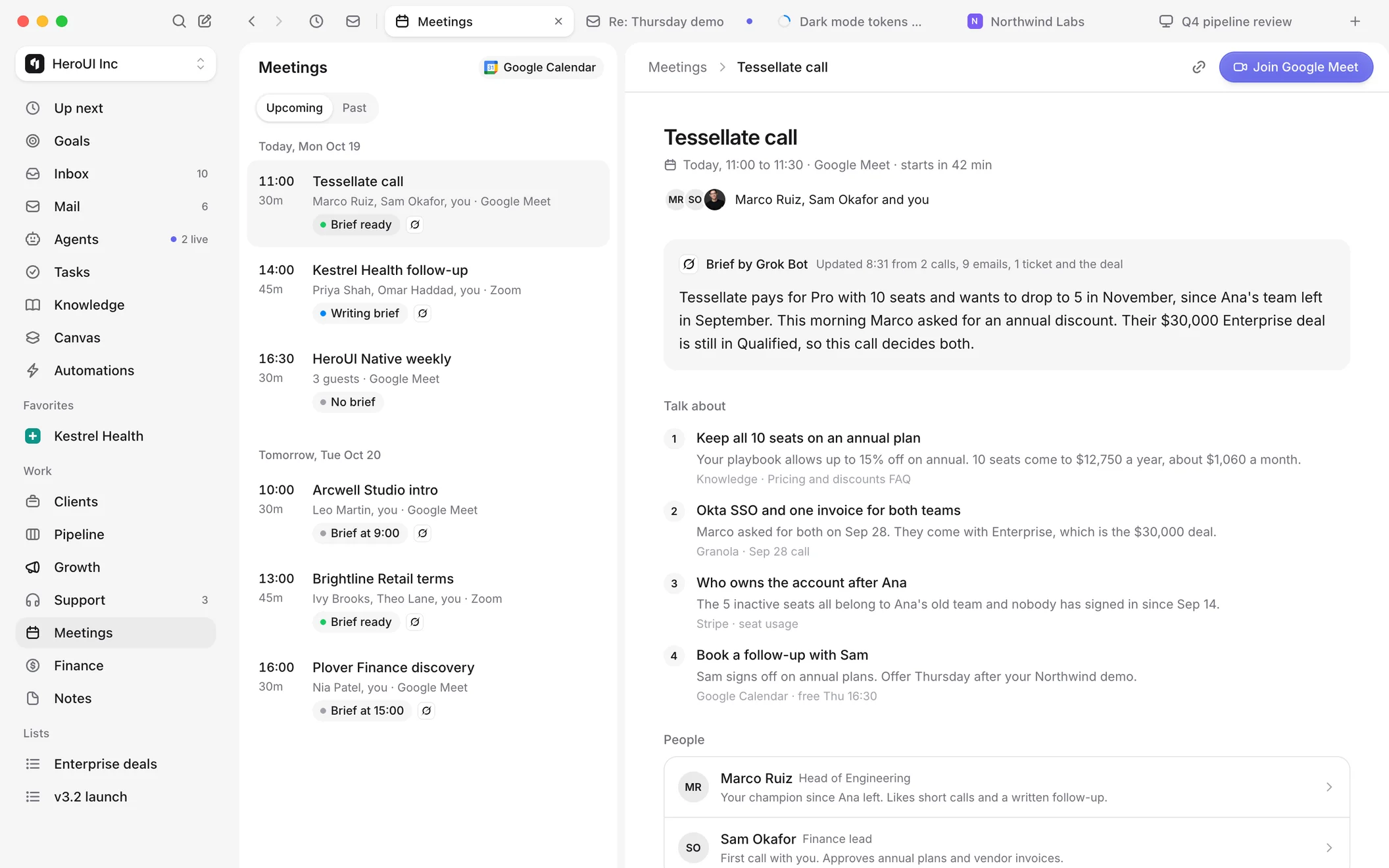Click Meetings breadcrumb link
The width and height of the screenshot is (1389, 868).
pyautogui.click(x=677, y=67)
